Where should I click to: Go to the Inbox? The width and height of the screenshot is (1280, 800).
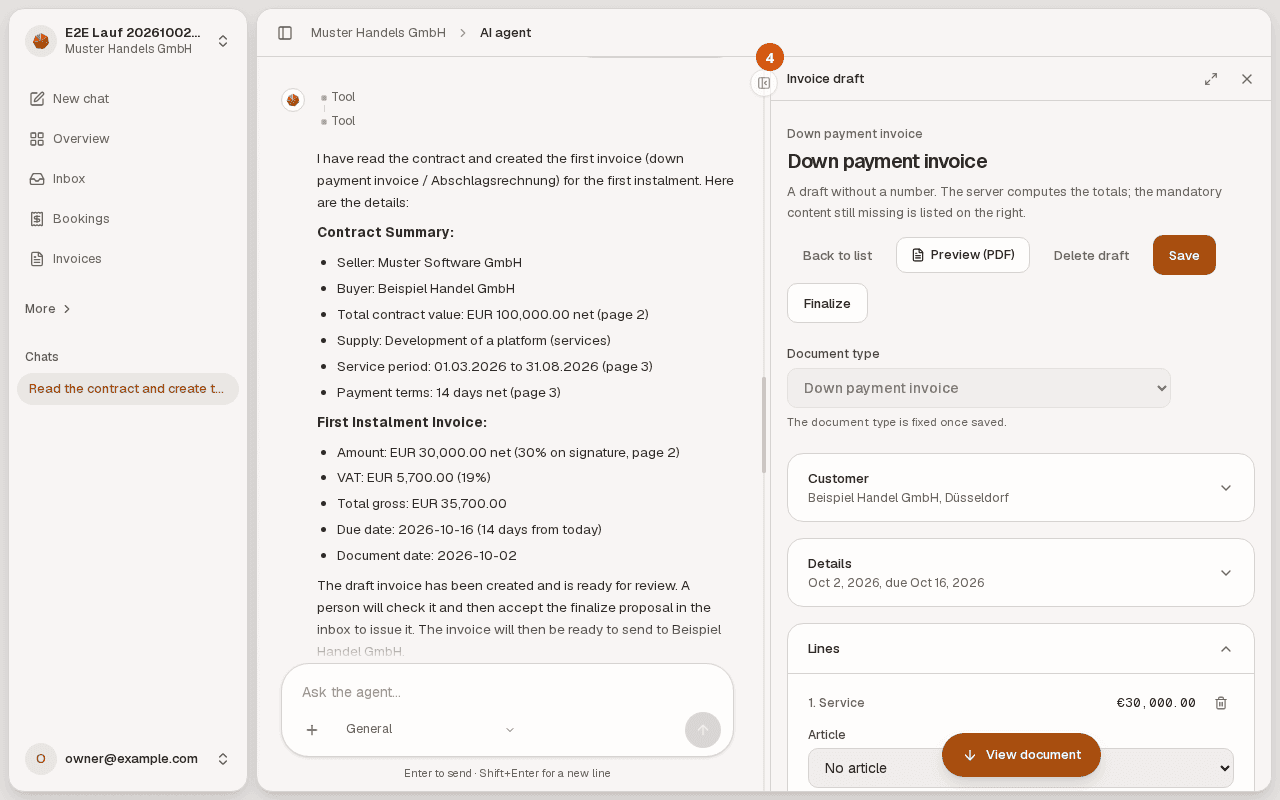128,179
